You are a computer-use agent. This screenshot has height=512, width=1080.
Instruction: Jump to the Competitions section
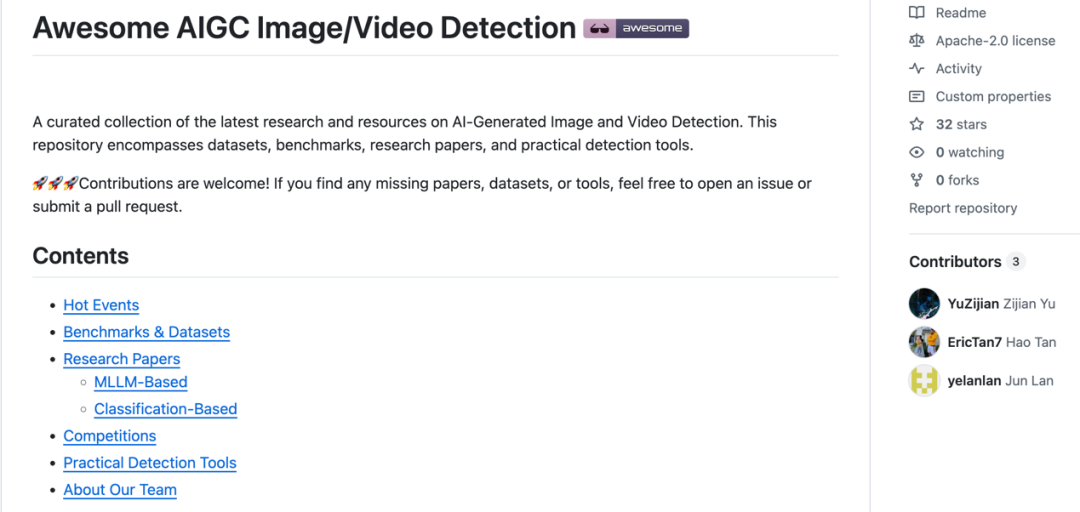point(109,436)
